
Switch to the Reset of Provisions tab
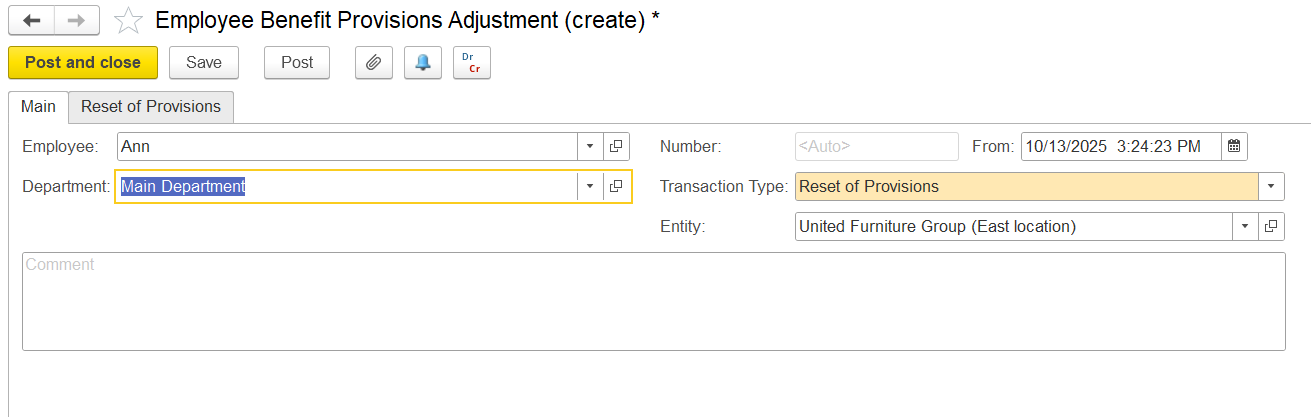151,107
